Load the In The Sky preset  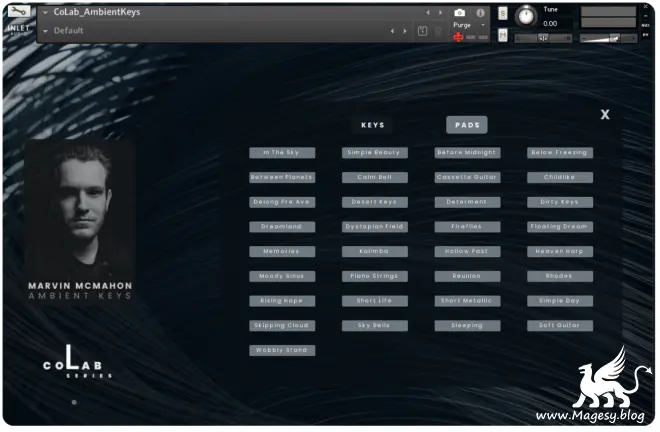pyautogui.click(x=282, y=152)
